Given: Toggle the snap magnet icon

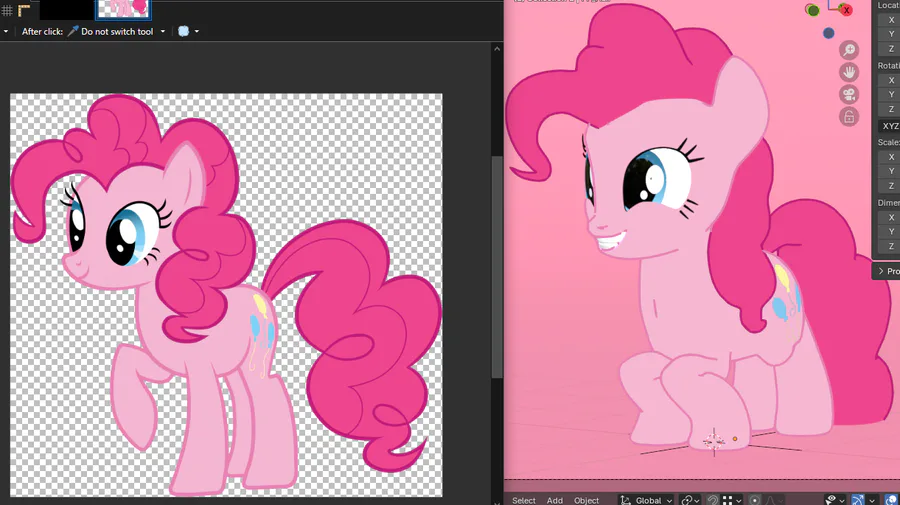Looking at the screenshot, I should (x=712, y=500).
